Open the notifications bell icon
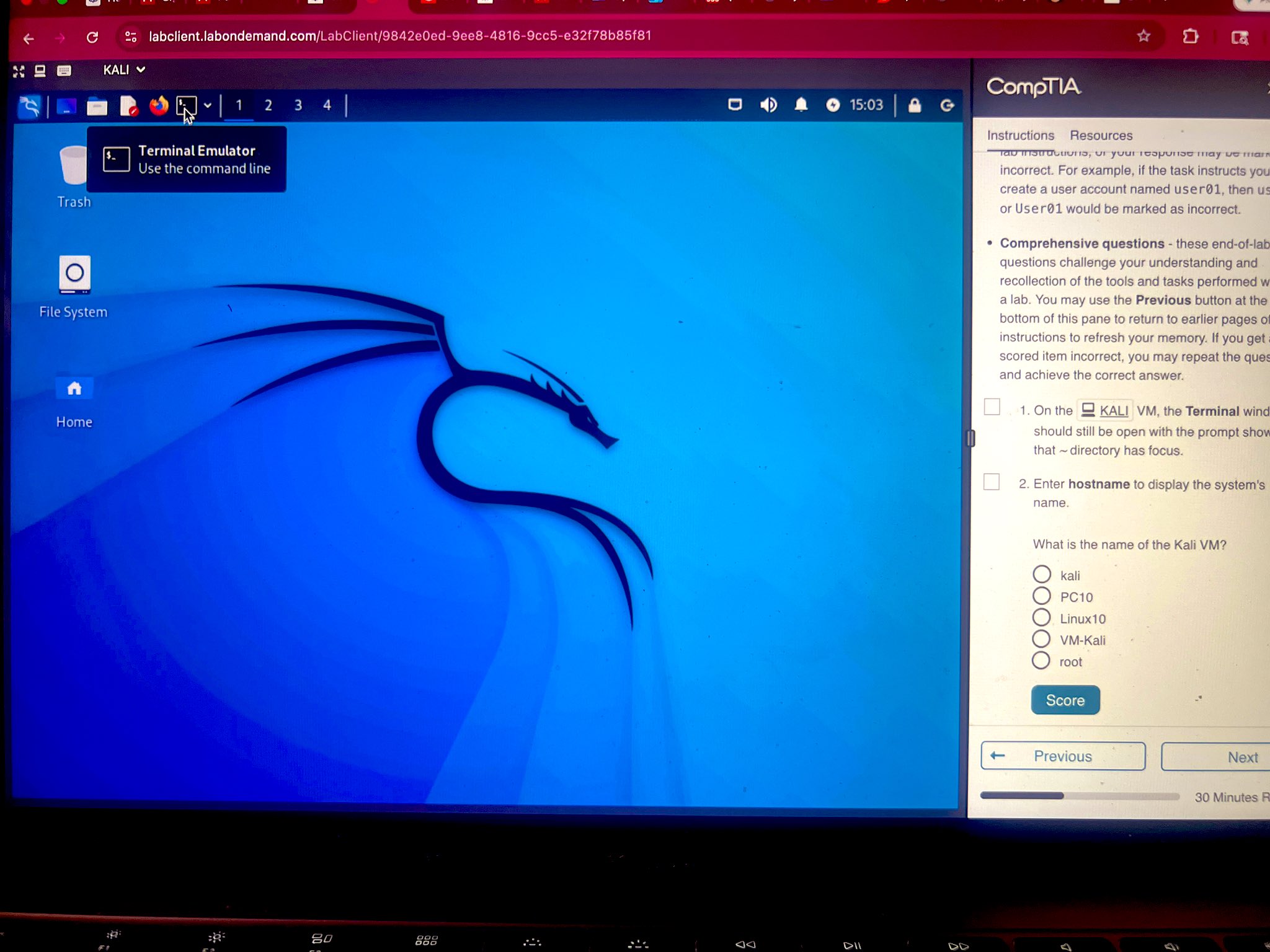 coord(801,105)
